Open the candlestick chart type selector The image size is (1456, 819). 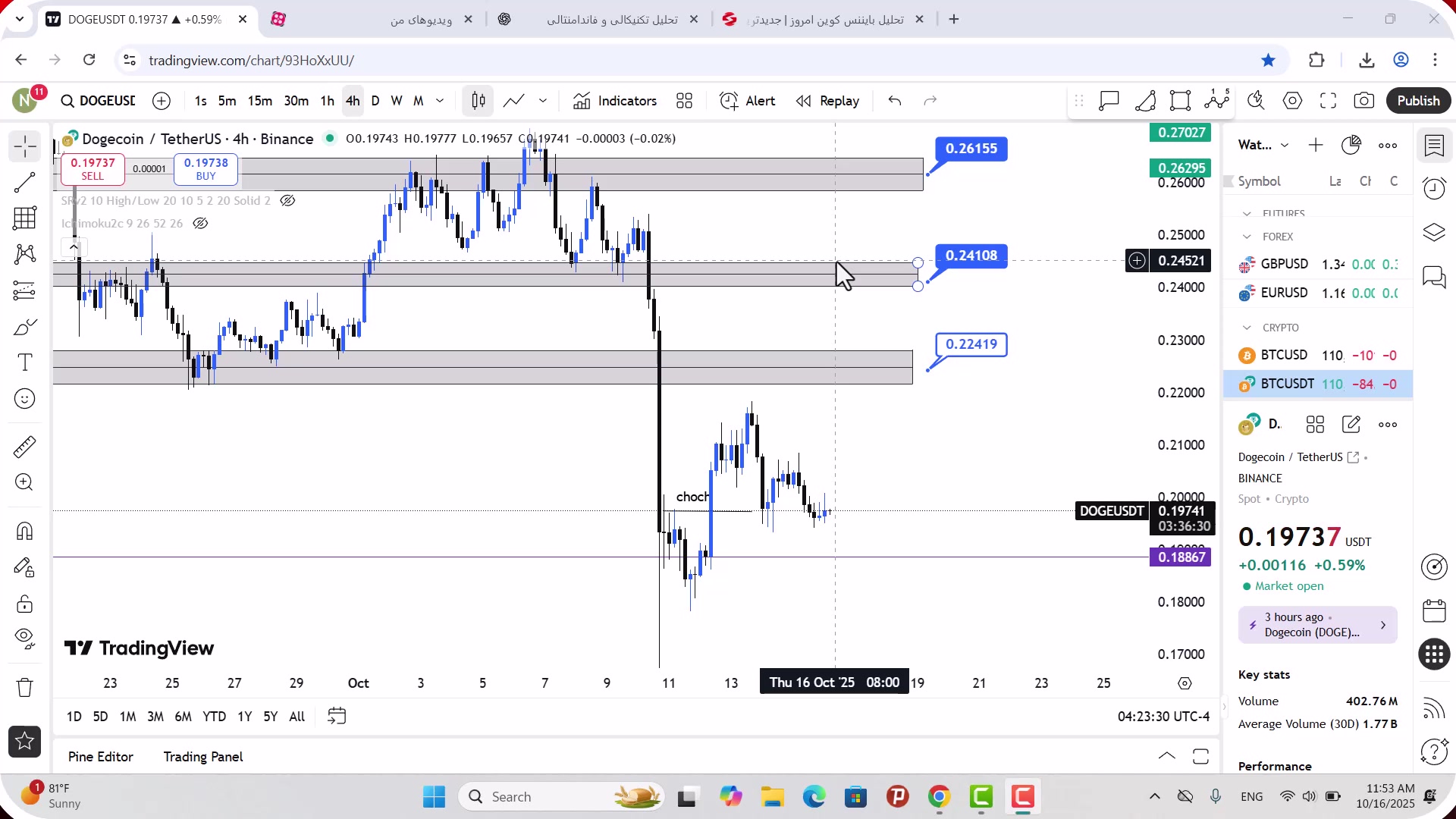479,101
